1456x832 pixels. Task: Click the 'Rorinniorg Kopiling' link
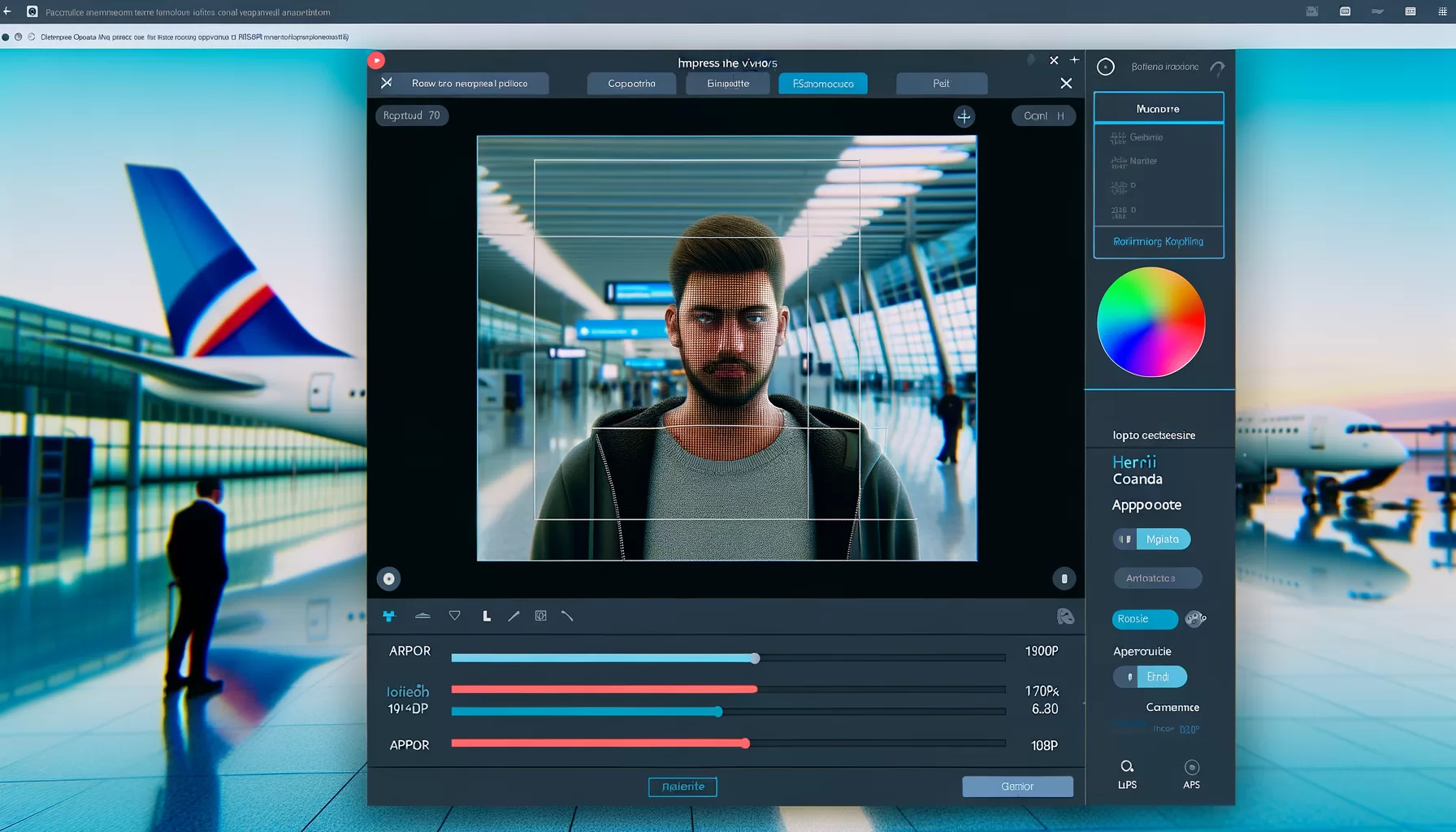[x=1158, y=241]
